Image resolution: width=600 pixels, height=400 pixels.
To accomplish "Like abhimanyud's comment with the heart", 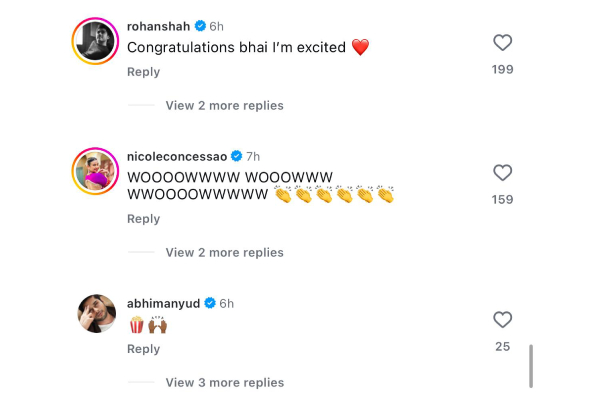I will [x=503, y=320].
